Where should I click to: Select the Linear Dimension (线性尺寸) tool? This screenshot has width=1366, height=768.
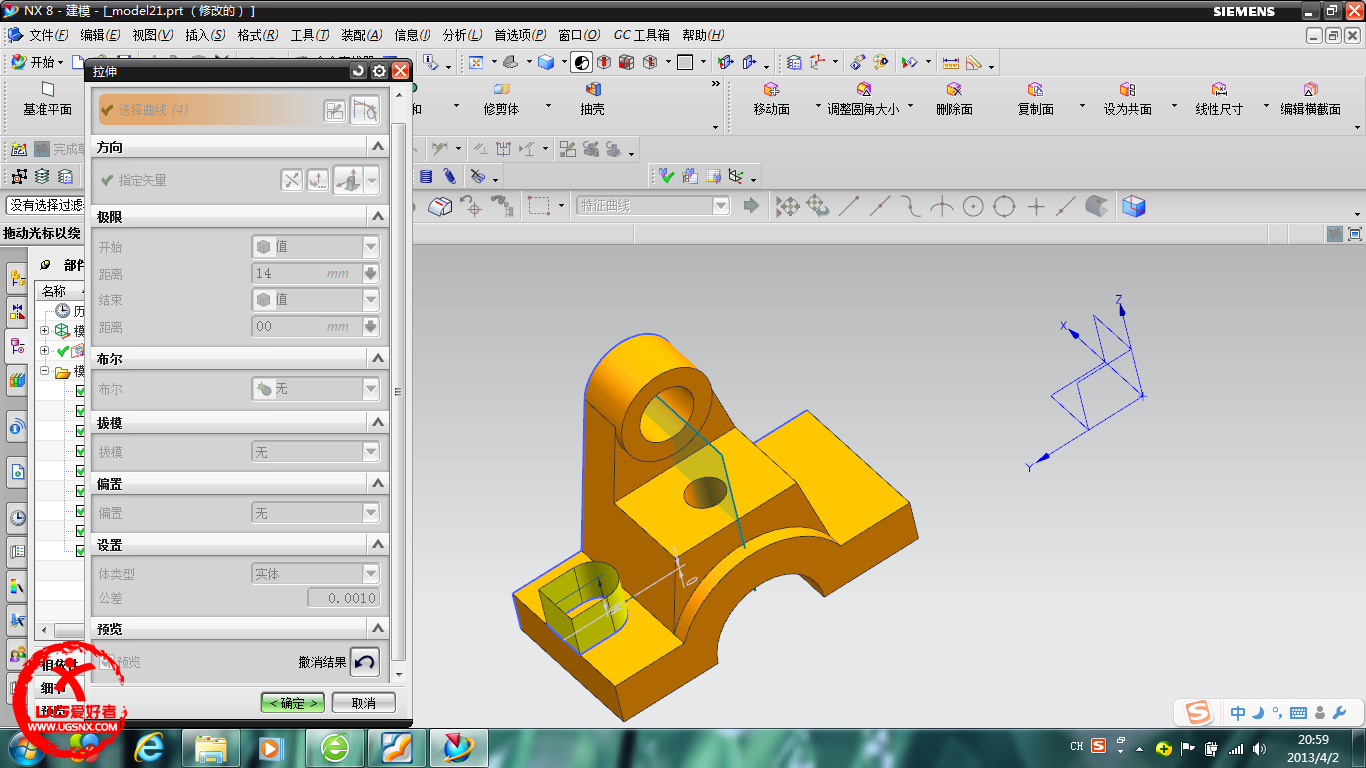[x=1219, y=100]
